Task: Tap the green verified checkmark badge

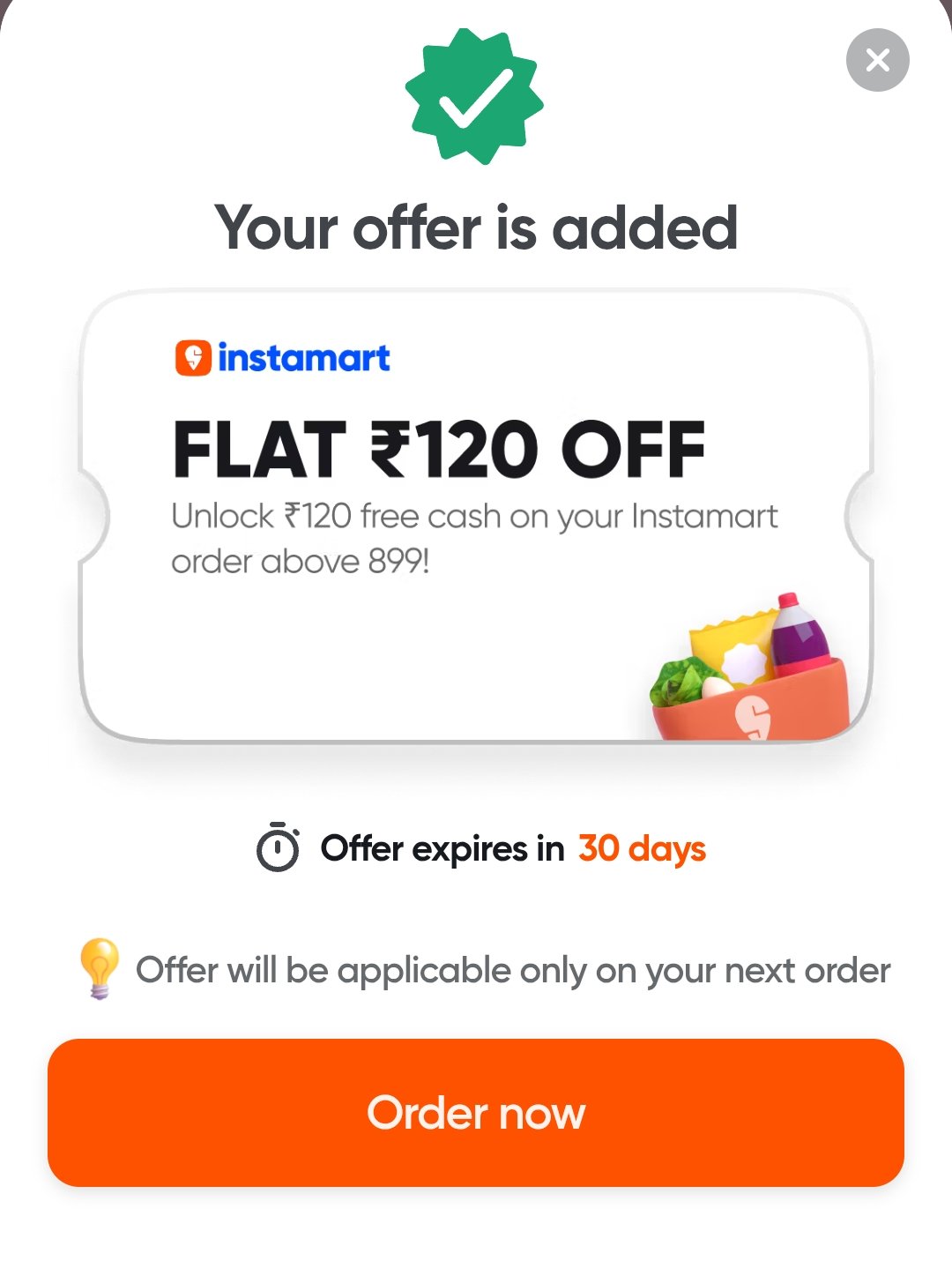Action: pos(474,96)
